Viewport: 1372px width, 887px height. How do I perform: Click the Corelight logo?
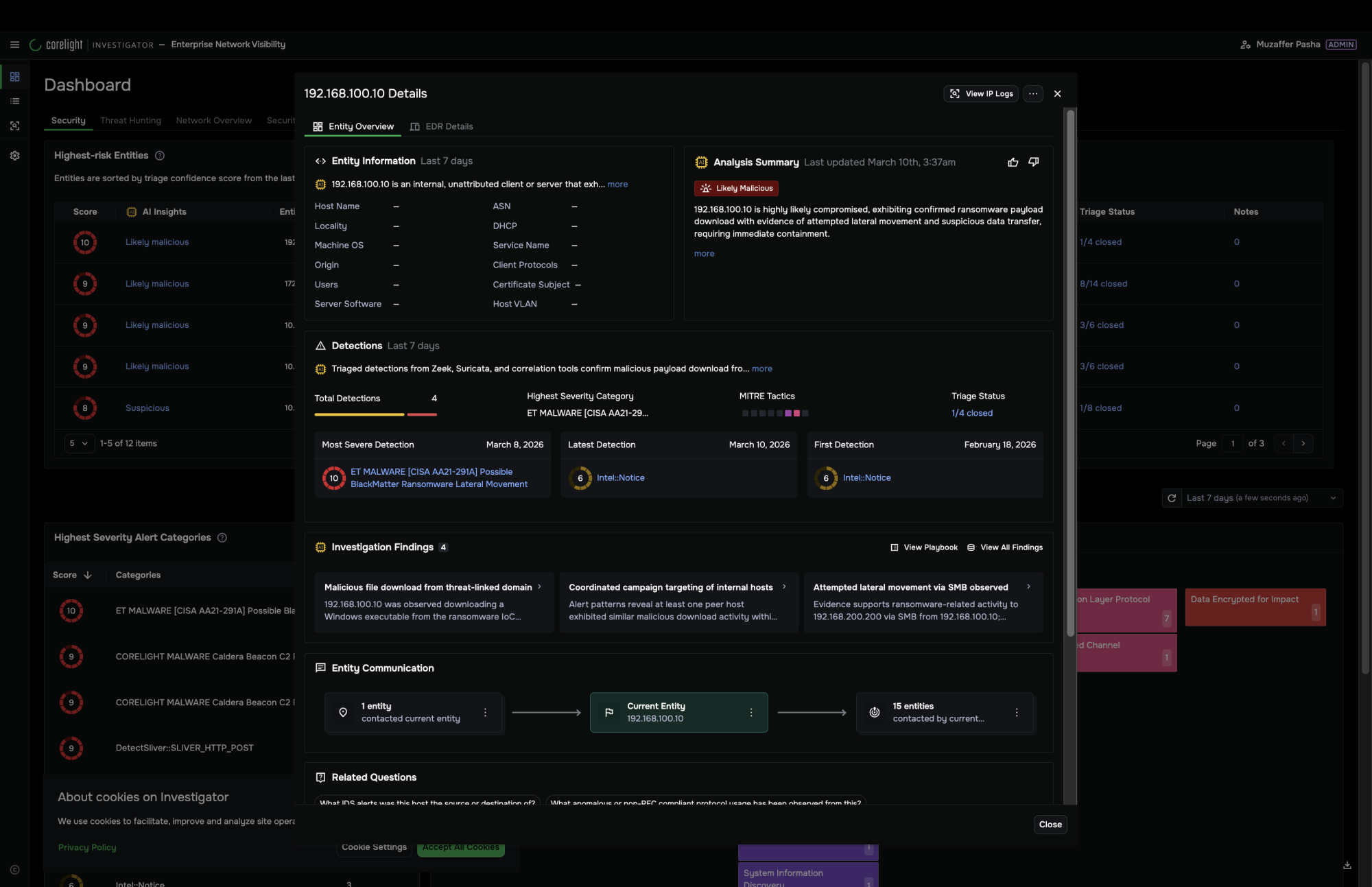(56, 45)
